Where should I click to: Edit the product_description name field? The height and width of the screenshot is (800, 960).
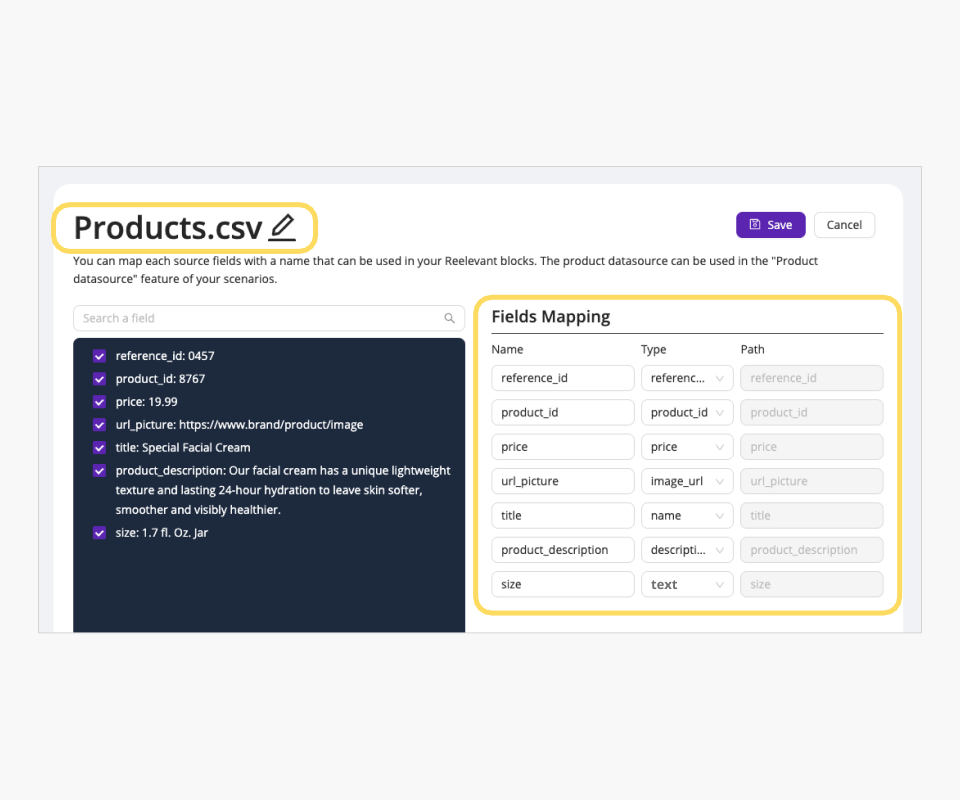[562, 550]
